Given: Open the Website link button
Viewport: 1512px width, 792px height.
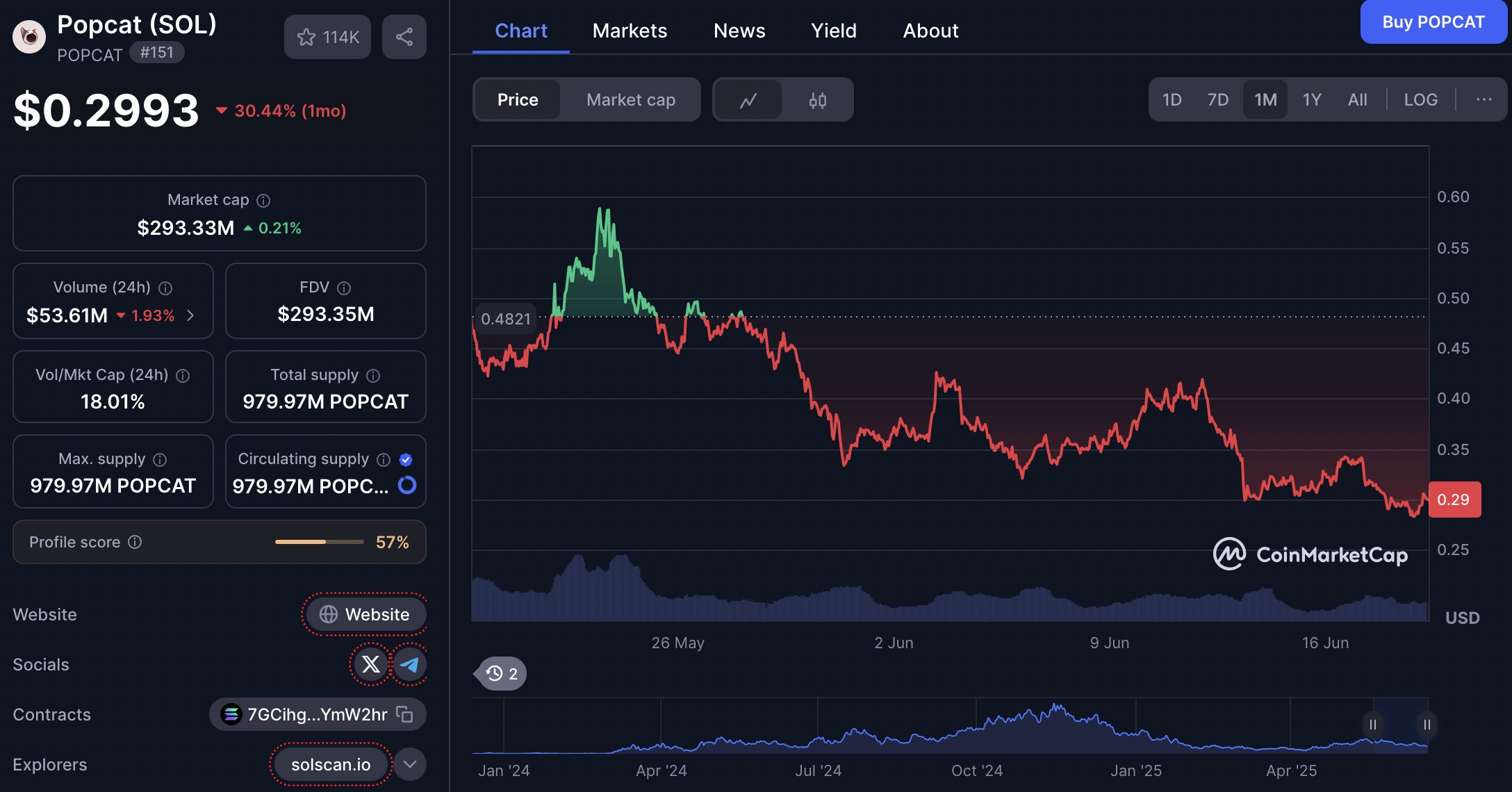Looking at the screenshot, I should (x=365, y=614).
